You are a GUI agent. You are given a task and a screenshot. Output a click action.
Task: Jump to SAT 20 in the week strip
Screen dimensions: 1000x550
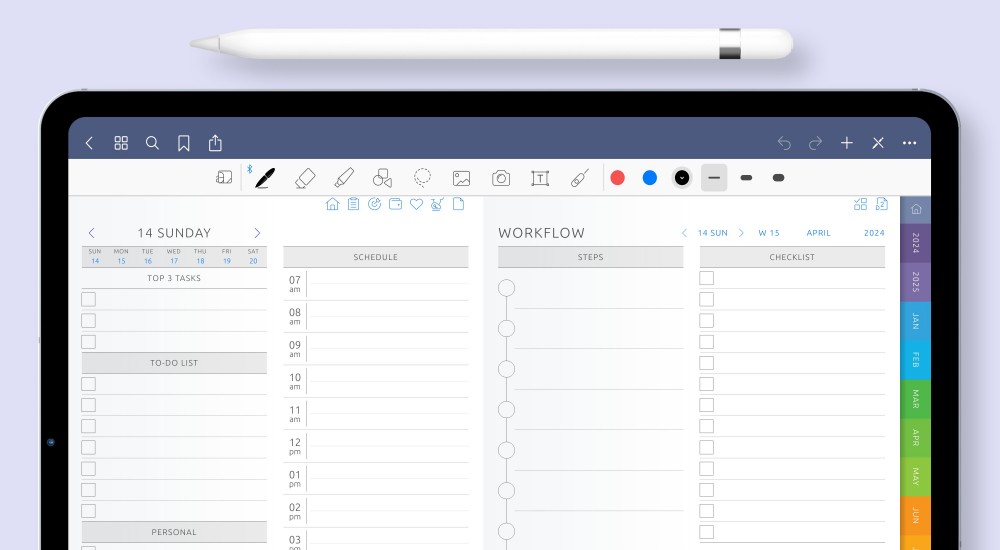253,256
